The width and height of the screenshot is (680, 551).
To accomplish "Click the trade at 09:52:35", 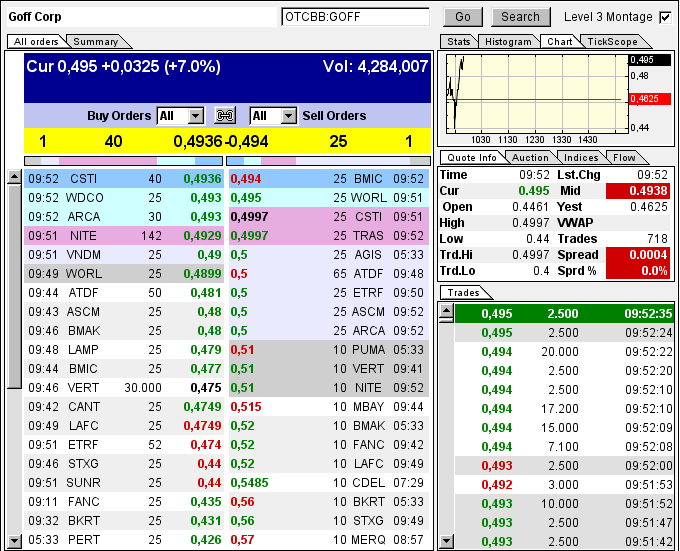I will pos(565,313).
